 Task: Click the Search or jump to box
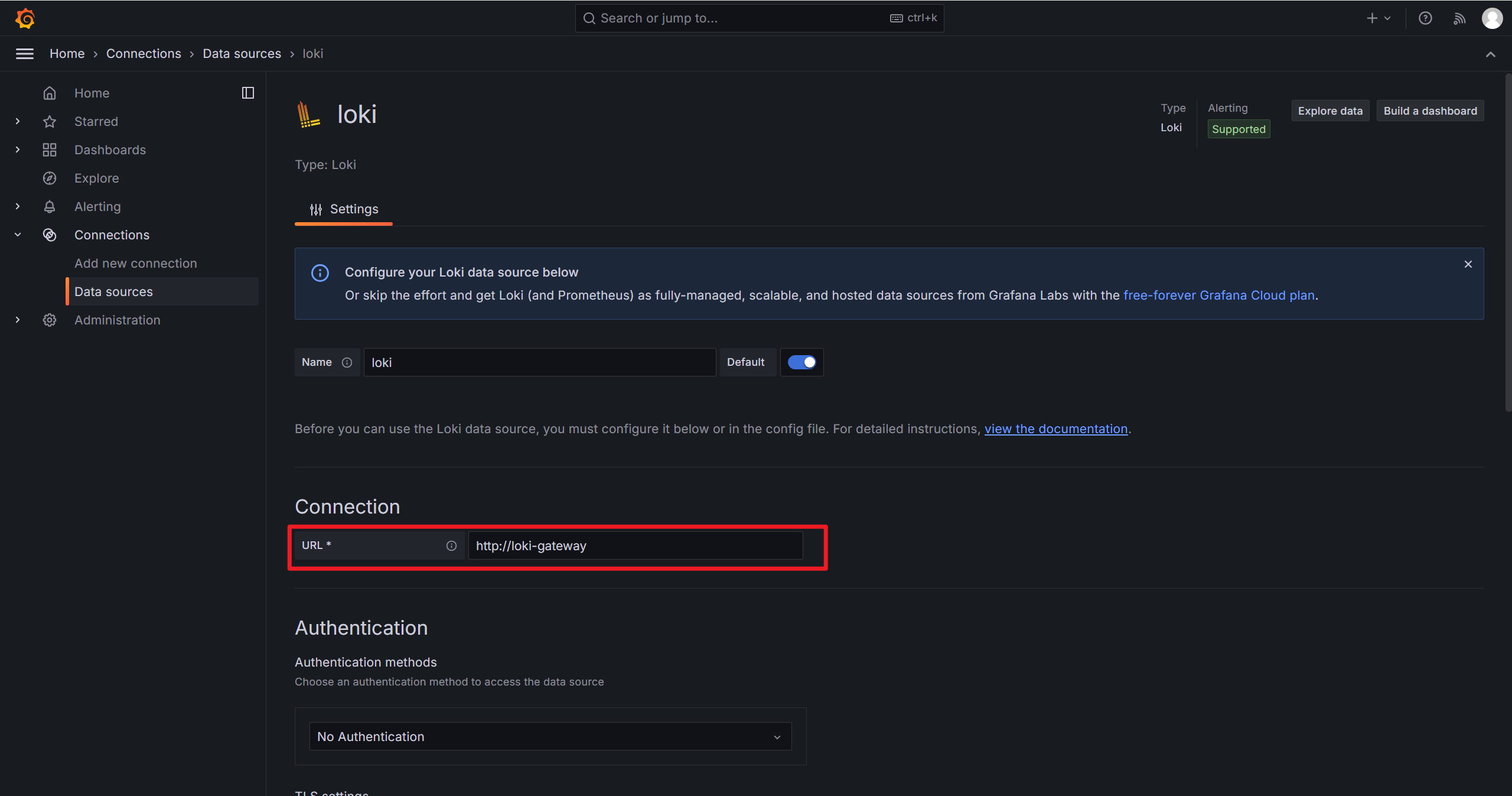point(760,18)
